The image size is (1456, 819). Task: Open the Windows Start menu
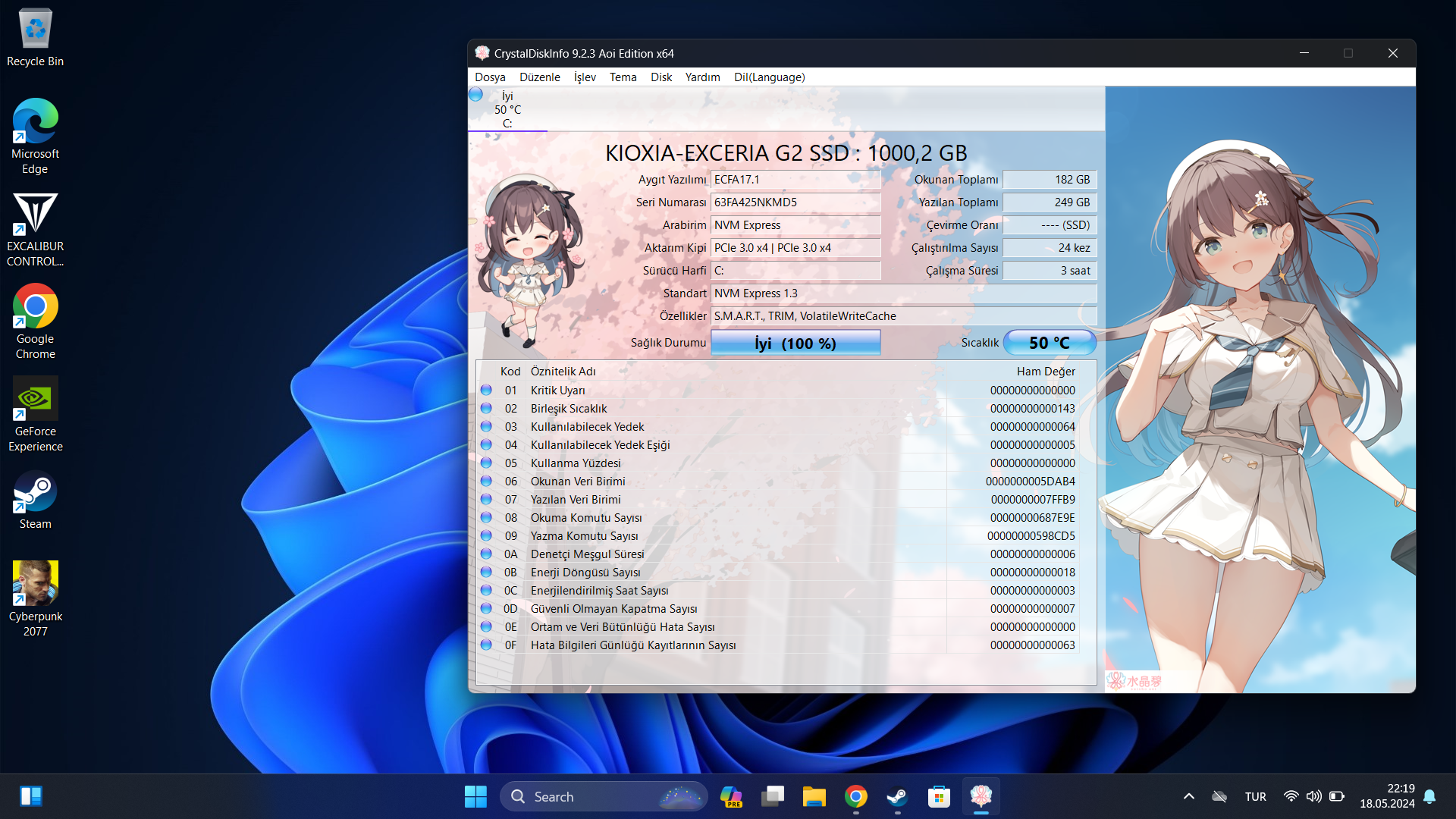[x=475, y=796]
